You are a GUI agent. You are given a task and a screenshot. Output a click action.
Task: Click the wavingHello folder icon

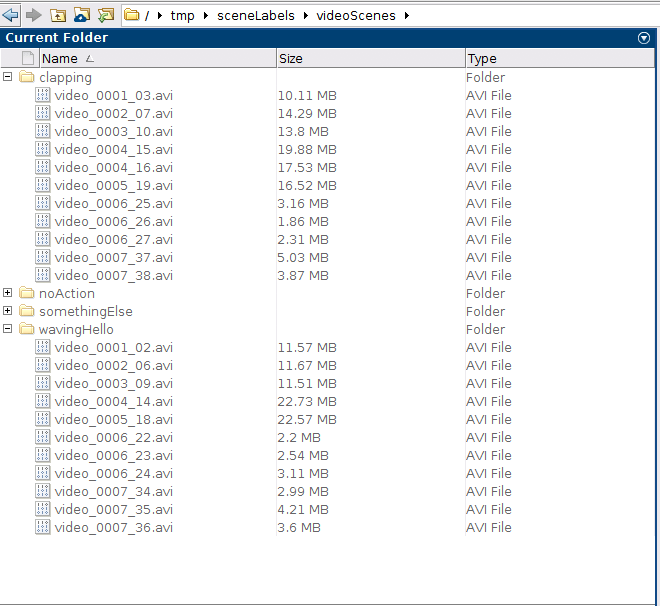pos(27,329)
